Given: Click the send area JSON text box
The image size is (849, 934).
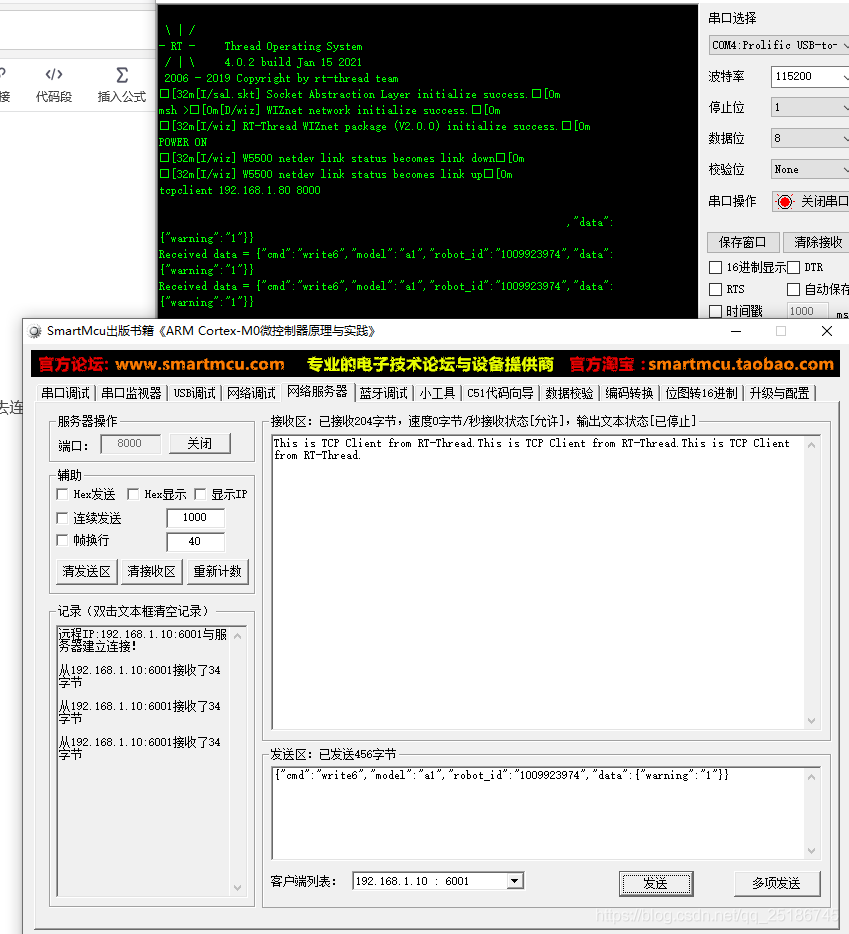Looking at the screenshot, I should pyautogui.click(x=538, y=812).
